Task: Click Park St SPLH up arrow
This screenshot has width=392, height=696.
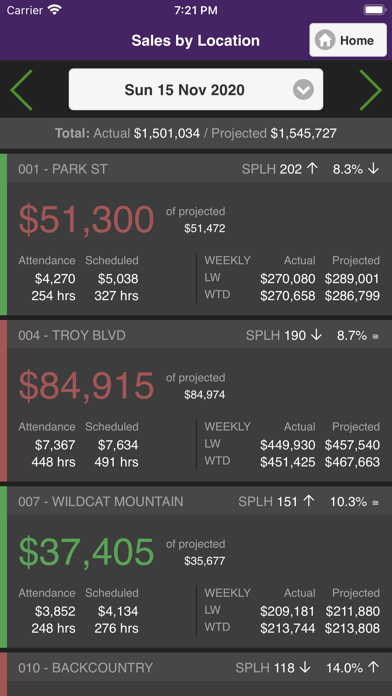Action: tap(313, 169)
